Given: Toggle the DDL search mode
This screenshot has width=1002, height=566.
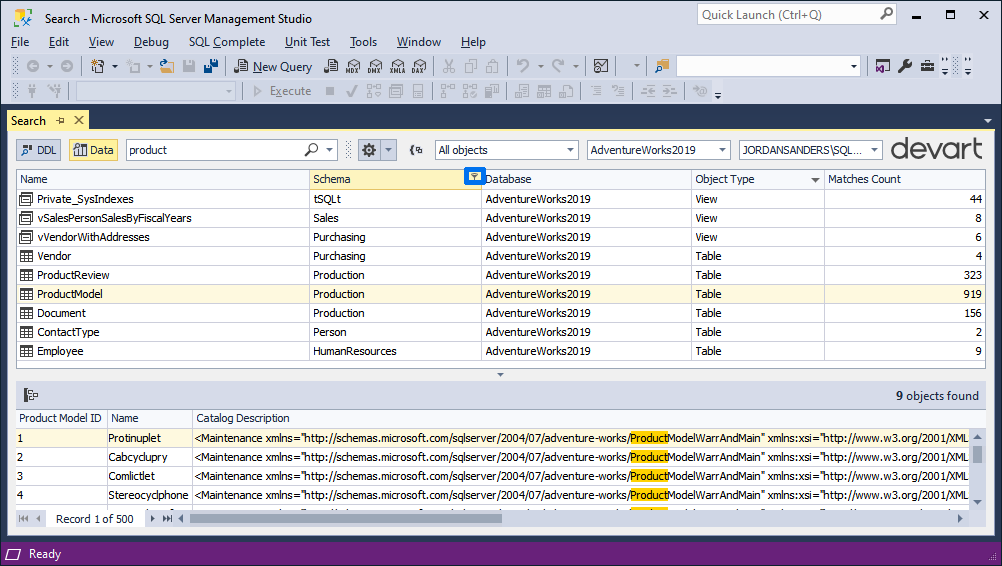Looking at the screenshot, I should [x=38, y=150].
